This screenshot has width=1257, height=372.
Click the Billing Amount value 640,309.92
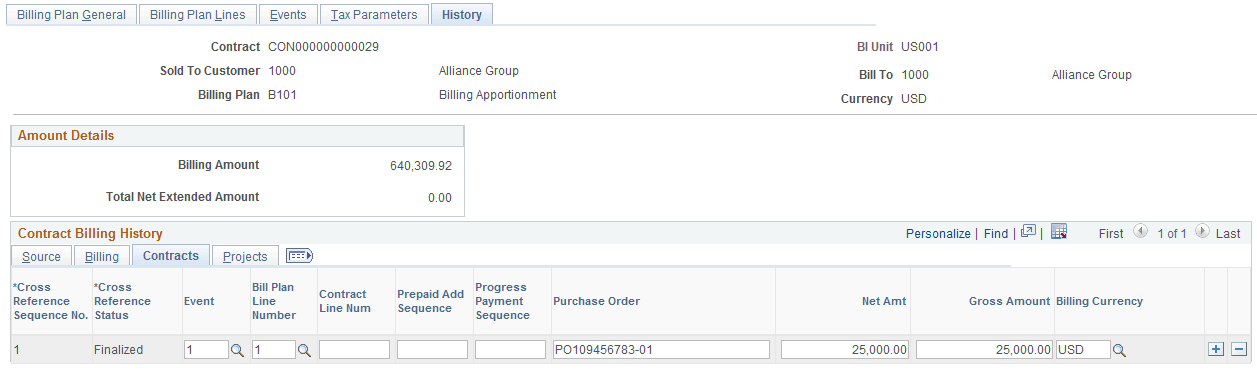pyautogui.click(x=421, y=166)
